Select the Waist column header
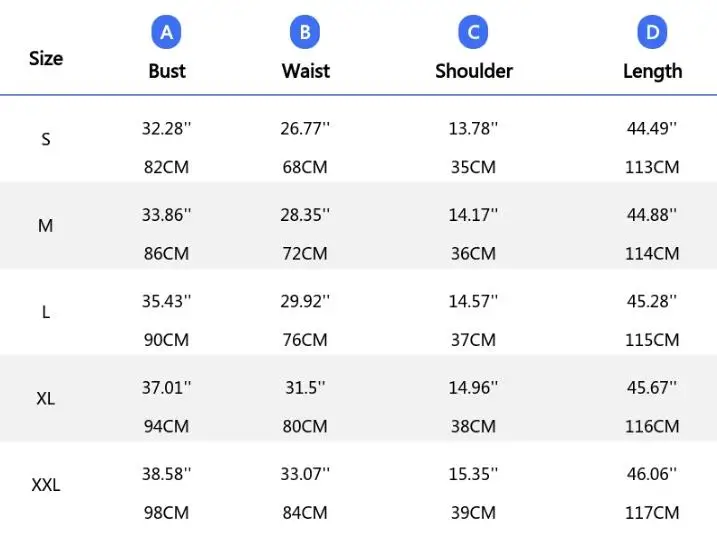The image size is (717, 537). [305, 71]
